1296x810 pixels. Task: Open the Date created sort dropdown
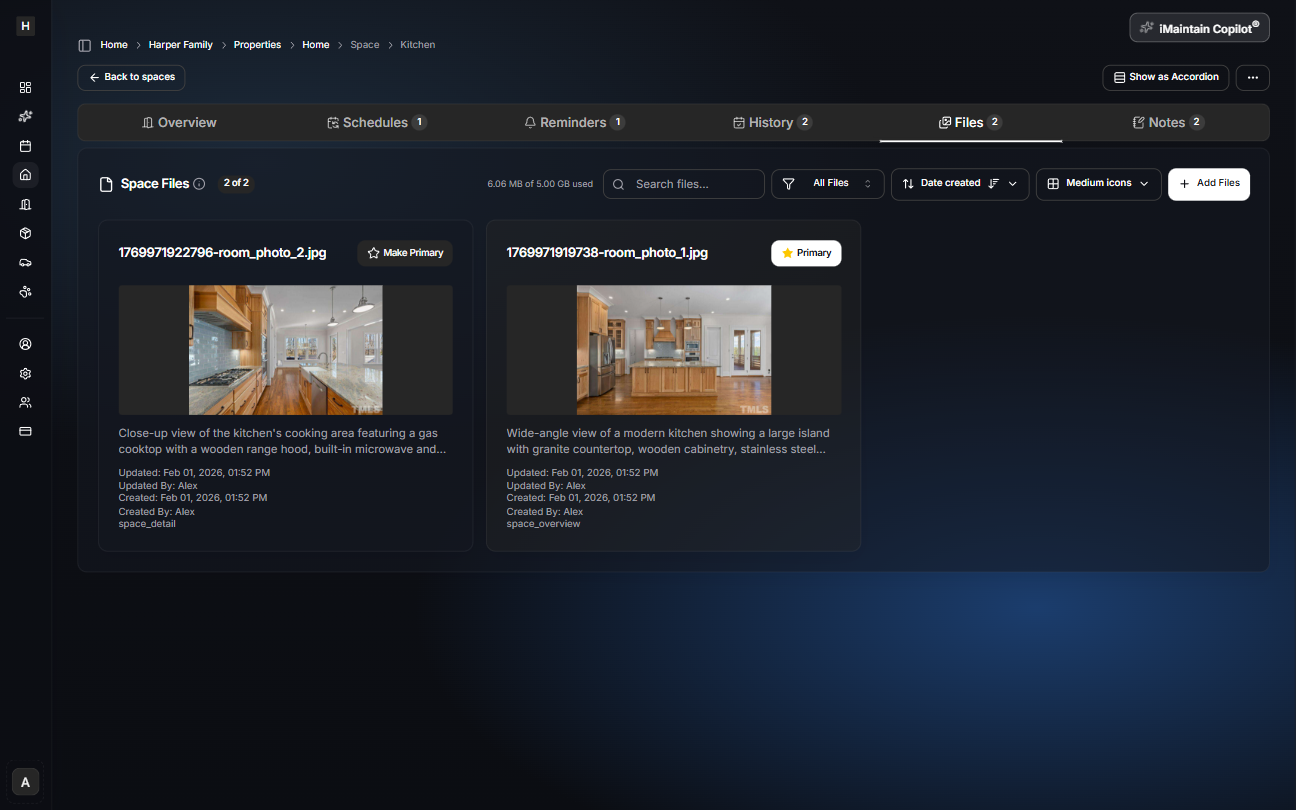958,184
